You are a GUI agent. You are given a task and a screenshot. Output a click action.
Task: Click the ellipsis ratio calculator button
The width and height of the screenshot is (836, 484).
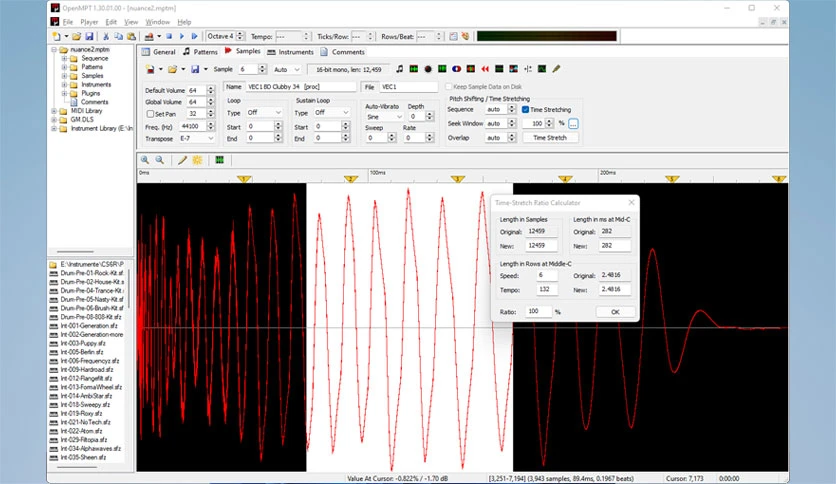pyautogui.click(x=573, y=124)
